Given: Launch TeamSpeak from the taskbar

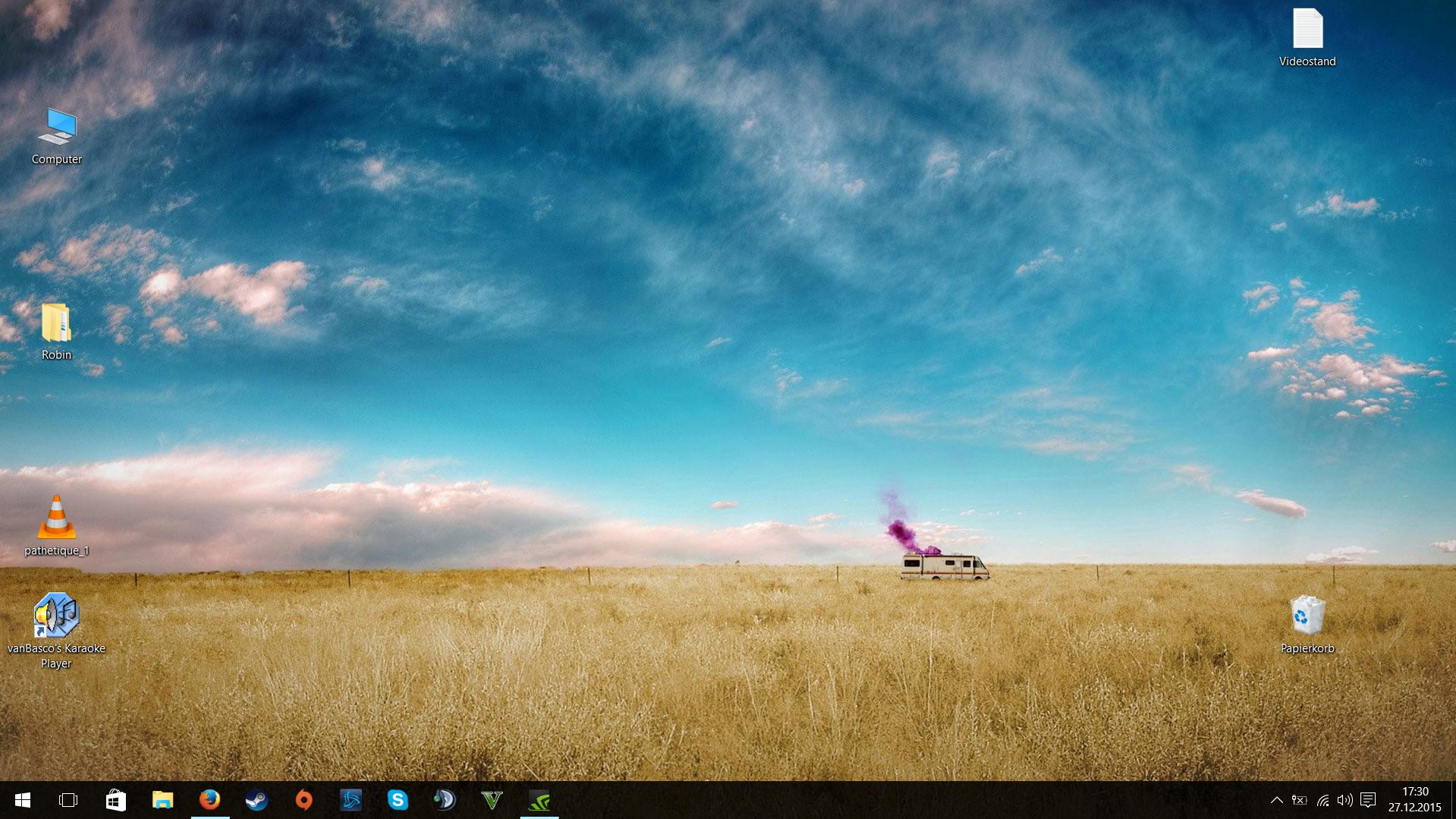Looking at the screenshot, I should pos(445,800).
